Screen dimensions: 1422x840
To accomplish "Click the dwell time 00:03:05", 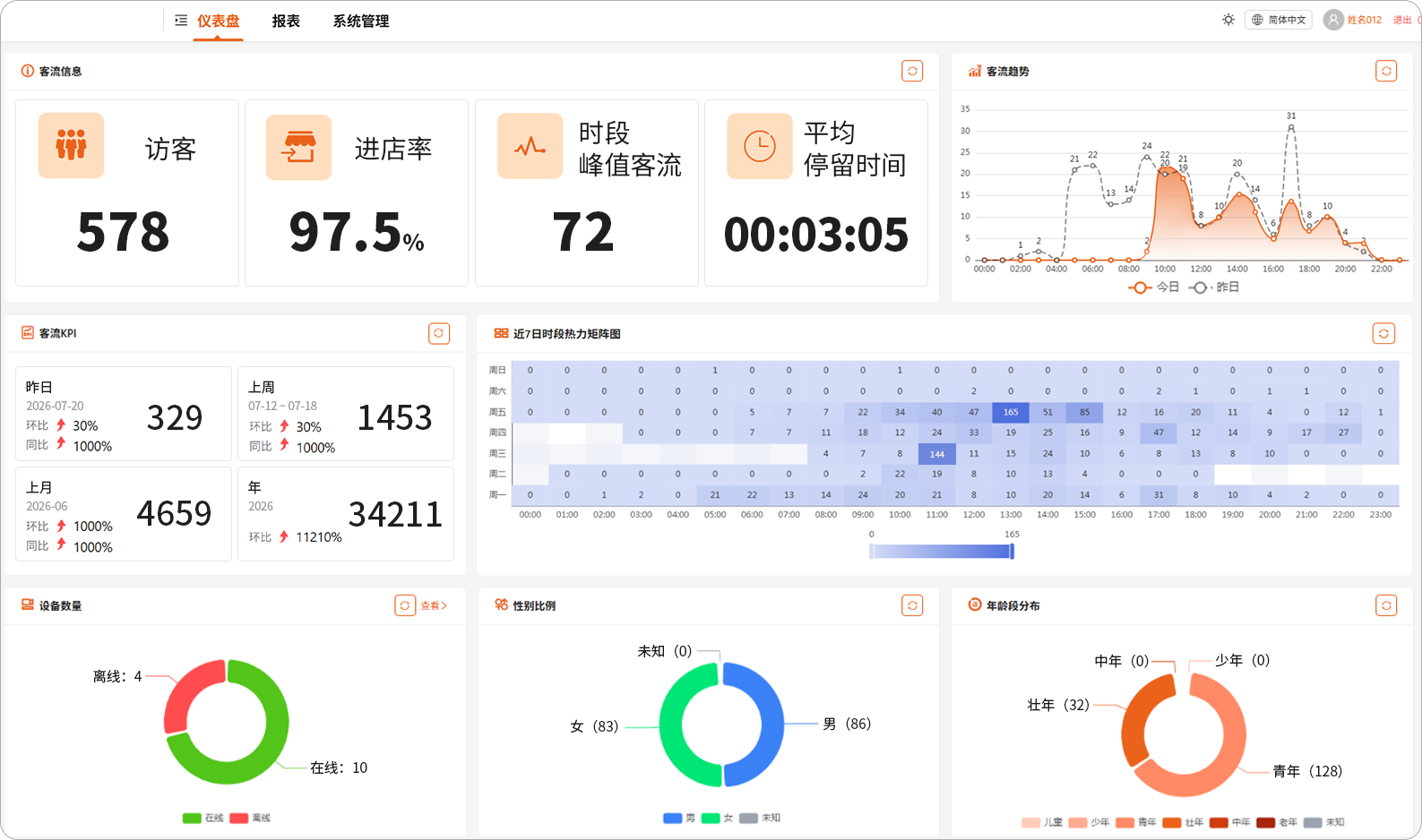I will pyautogui.click(x=816, y=235).
